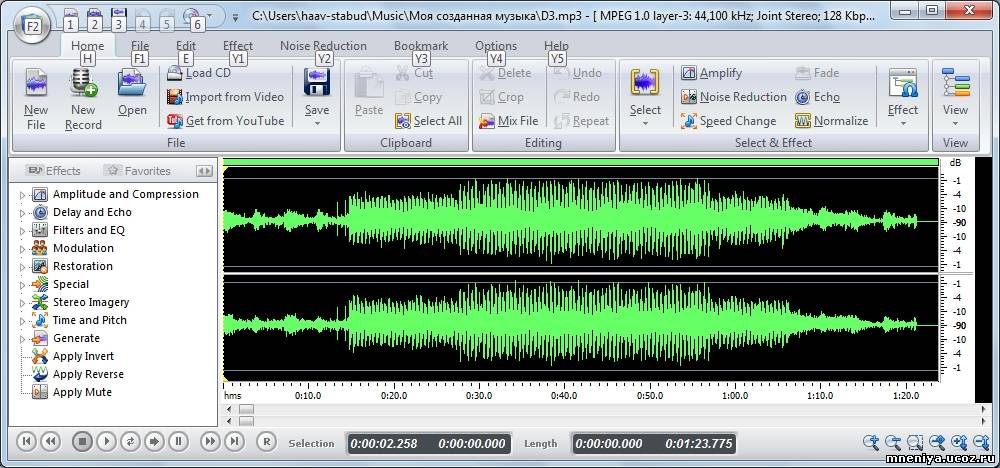This screenshot has height=468, width=1000.
Task: Open the Customize Quick Access Toolbar arrow
Action: (x=235, y=17)
